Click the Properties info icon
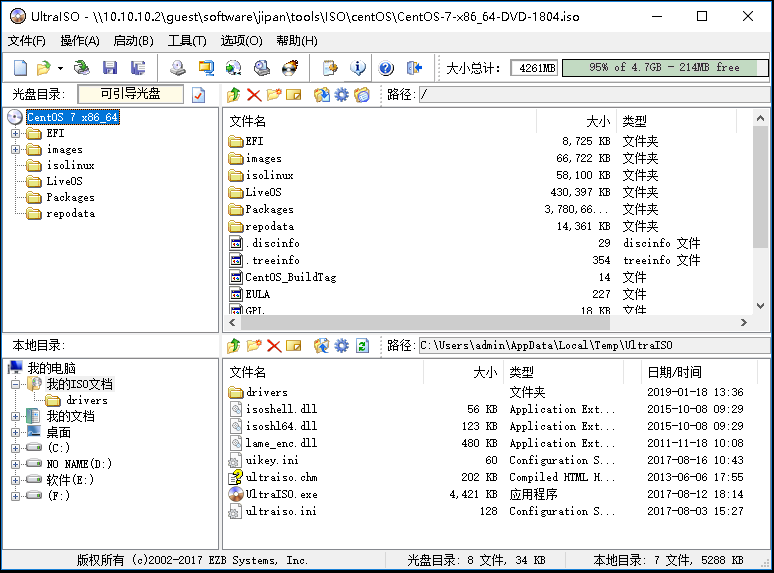This screenshot has height=573, width=774. pyautogui.click(x=358, y=68)
